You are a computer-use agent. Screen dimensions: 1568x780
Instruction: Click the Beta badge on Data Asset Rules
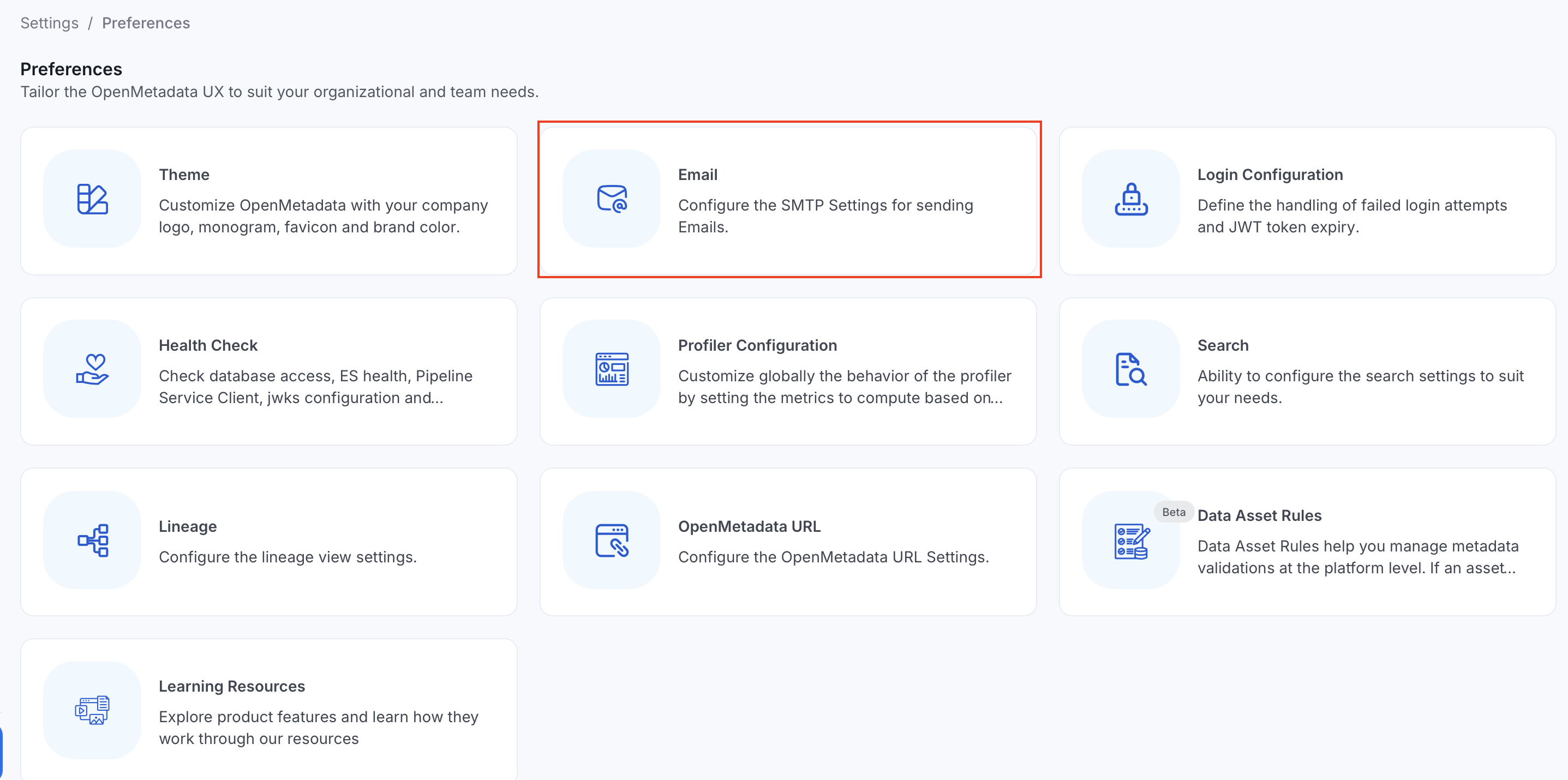pyautogui.click(x=1174, y=512)
